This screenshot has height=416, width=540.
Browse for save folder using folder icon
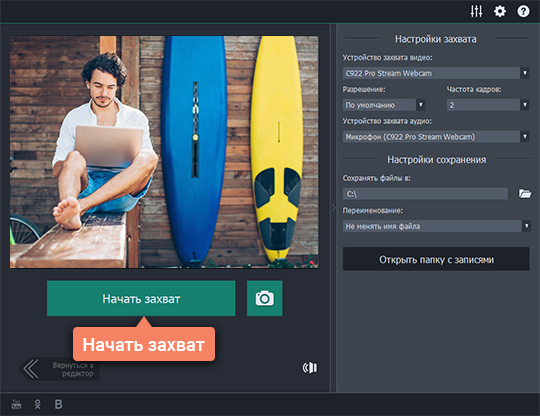[525, 194]
